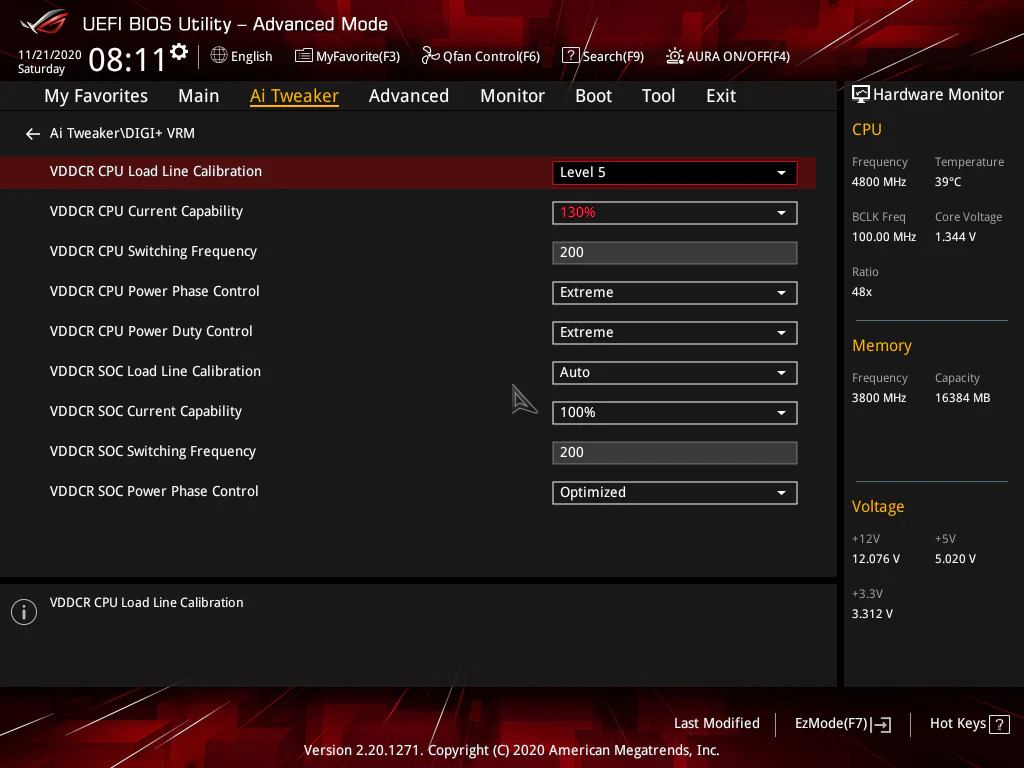Switch to the Monitor tab

point(512,96)
